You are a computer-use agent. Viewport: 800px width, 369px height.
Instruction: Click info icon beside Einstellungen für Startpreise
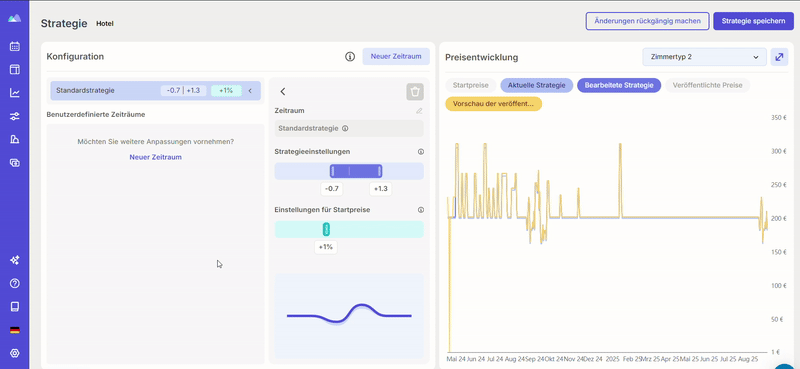coord(421,210)
